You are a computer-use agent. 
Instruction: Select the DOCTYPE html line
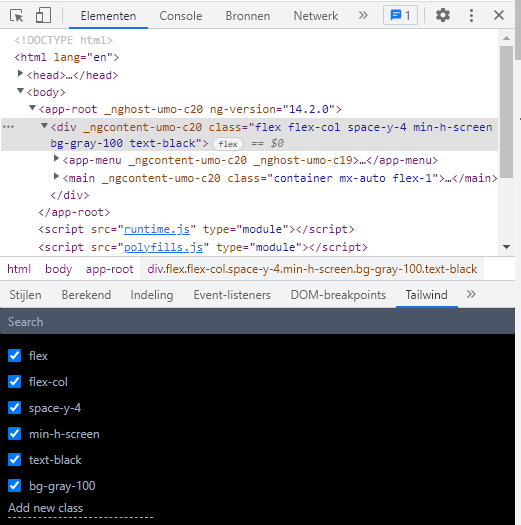64,40
